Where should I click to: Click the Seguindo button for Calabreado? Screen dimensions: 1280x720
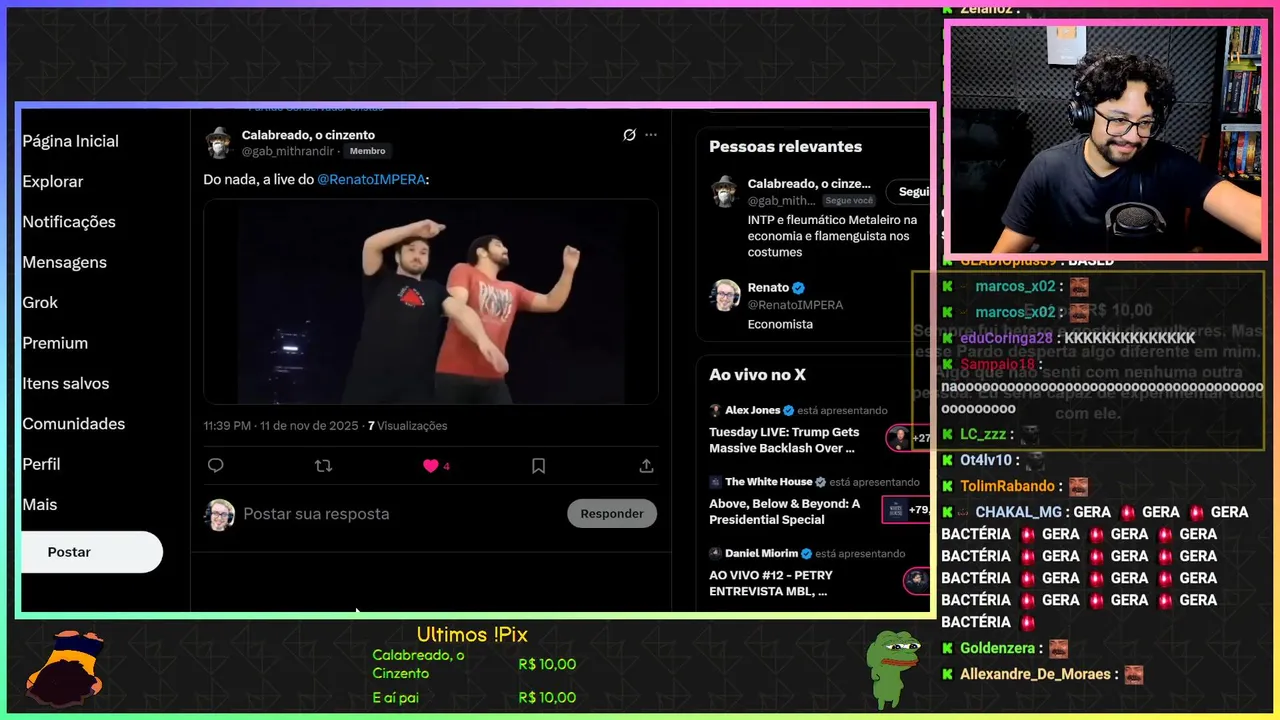pos(908,192)
